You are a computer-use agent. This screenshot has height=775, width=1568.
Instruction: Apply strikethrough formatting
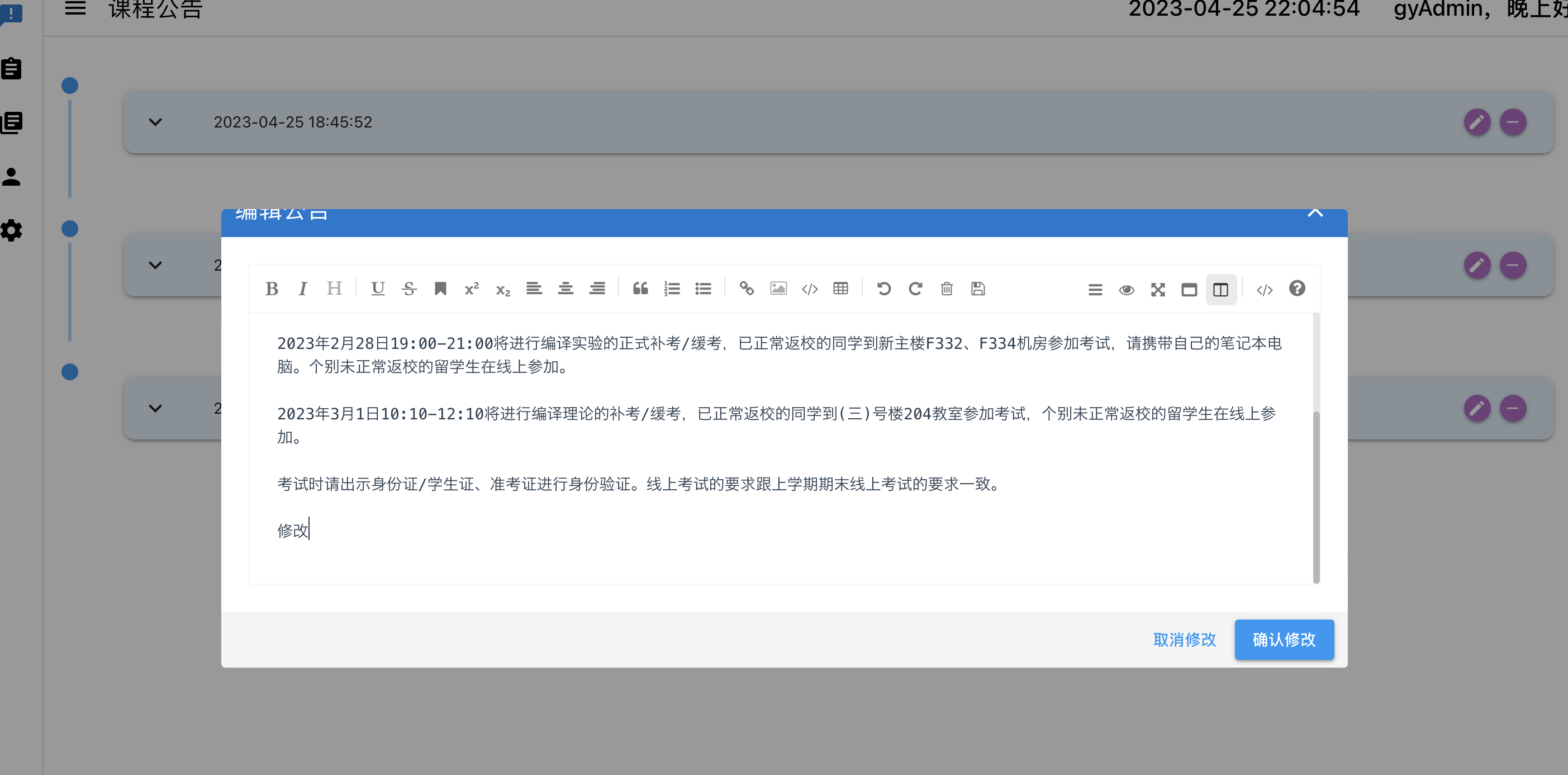click(x=409, y=289)
